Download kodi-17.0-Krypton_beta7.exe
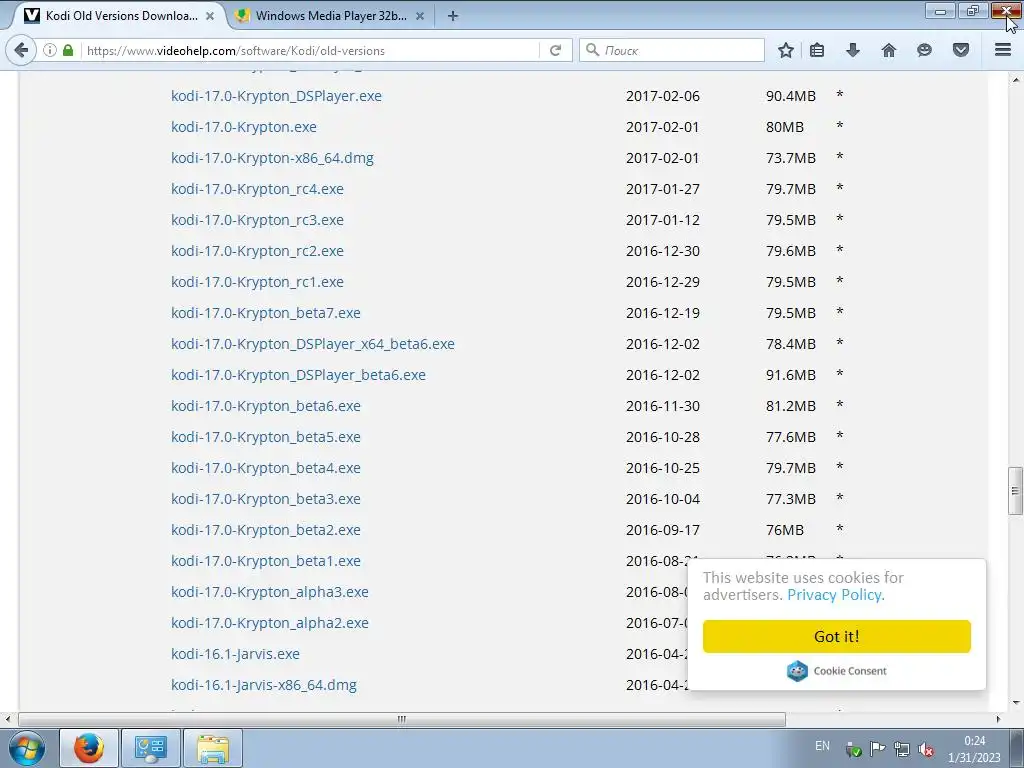The width and height of the screenshot is (1024, 768). 266,313
